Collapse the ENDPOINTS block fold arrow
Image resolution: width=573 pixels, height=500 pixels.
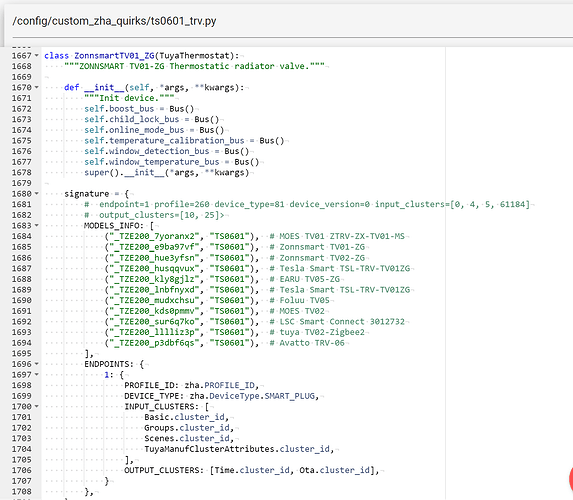37,364
